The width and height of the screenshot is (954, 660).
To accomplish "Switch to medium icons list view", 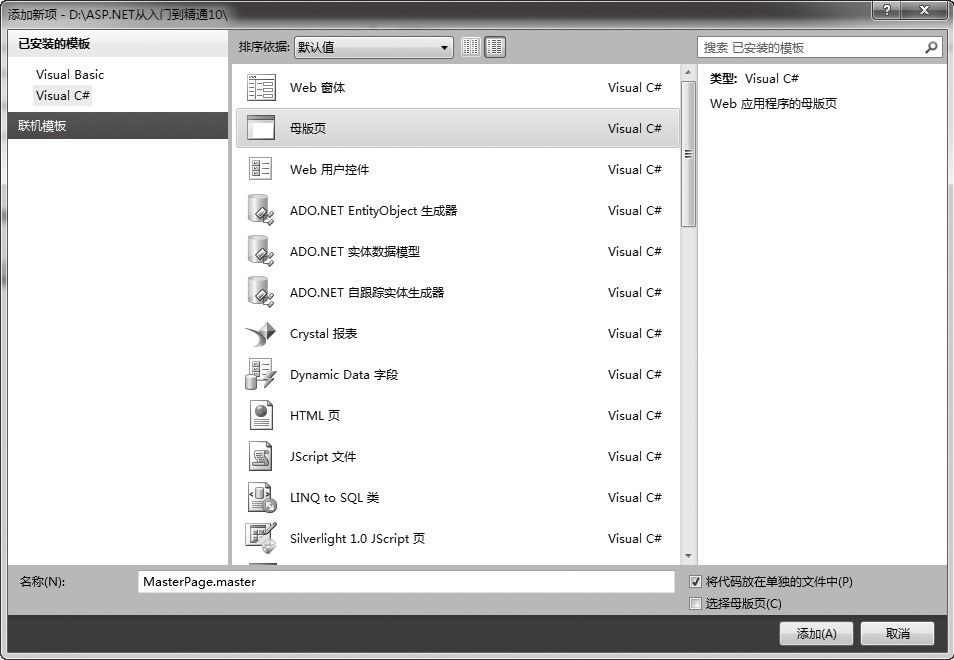I will [x=495, y=47].
